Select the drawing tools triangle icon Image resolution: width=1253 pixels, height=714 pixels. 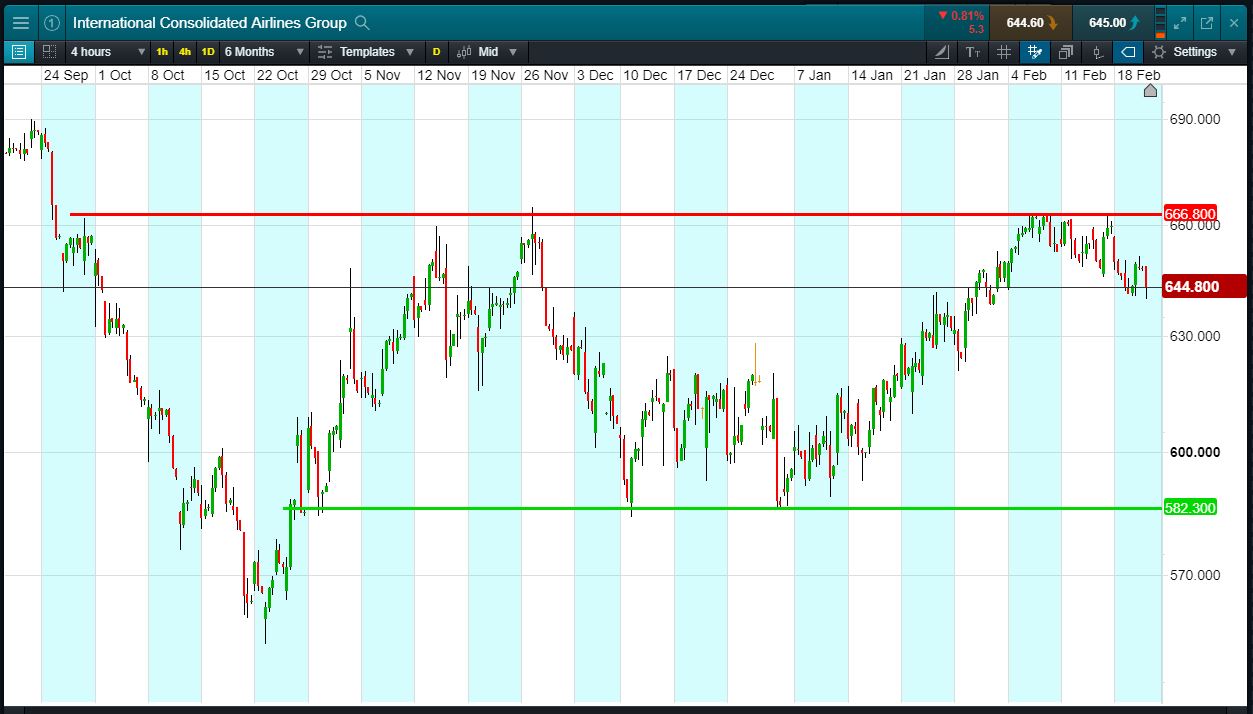coord(942,52)
